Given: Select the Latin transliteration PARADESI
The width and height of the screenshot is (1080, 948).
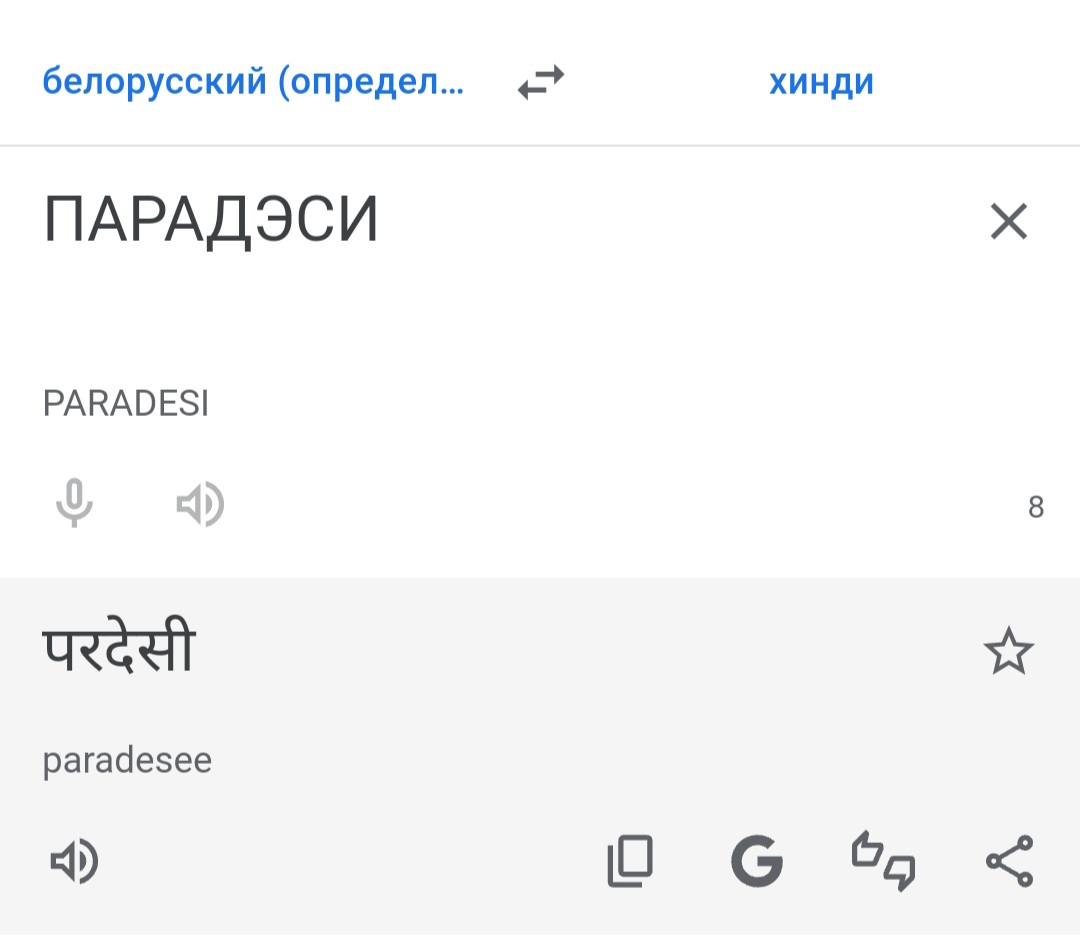Looking at the screenshot, I should click(x=126, y=404).
